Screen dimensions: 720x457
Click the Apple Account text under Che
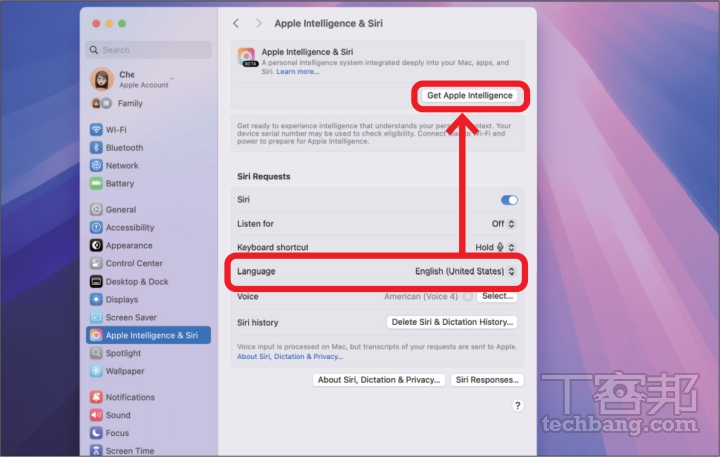tap(144, 85)
